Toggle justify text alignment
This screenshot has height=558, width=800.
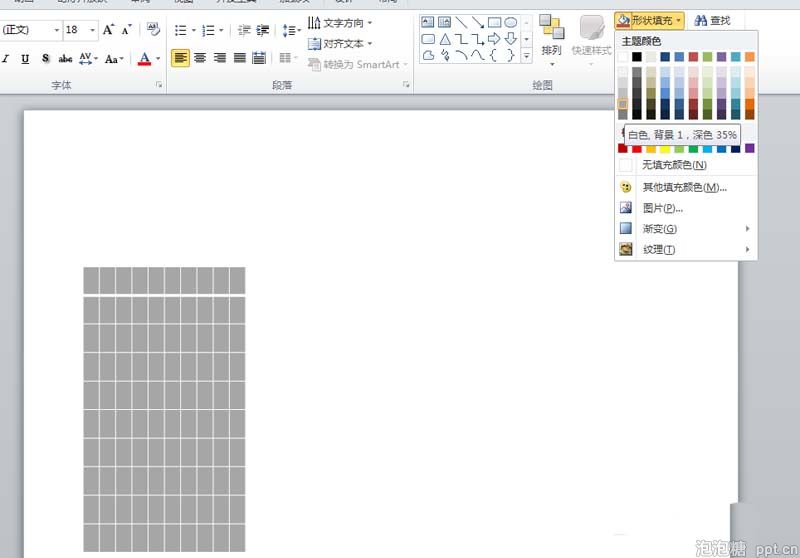240,58
